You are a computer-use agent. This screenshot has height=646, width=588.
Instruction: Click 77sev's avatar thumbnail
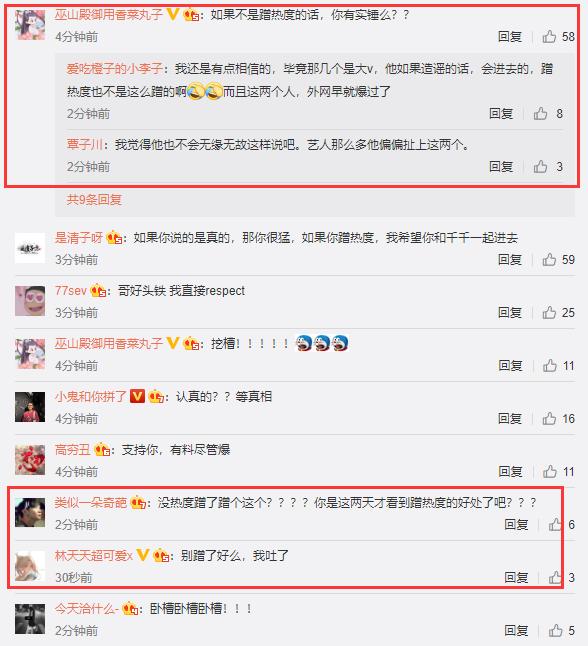coord(30,301)
